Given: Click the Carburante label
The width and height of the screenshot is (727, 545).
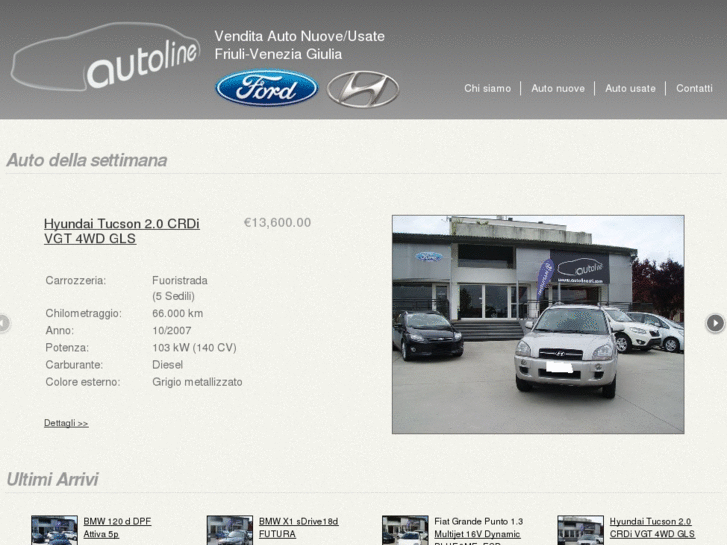Looking at the screenshot, I should pyautogui.click(x=74, y=365).
